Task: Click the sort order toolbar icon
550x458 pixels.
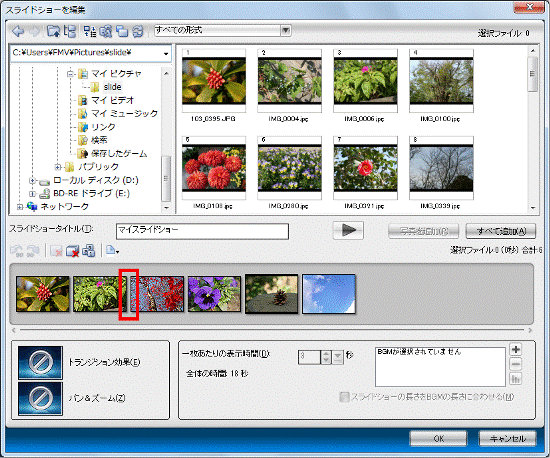Action: [90, 31]
